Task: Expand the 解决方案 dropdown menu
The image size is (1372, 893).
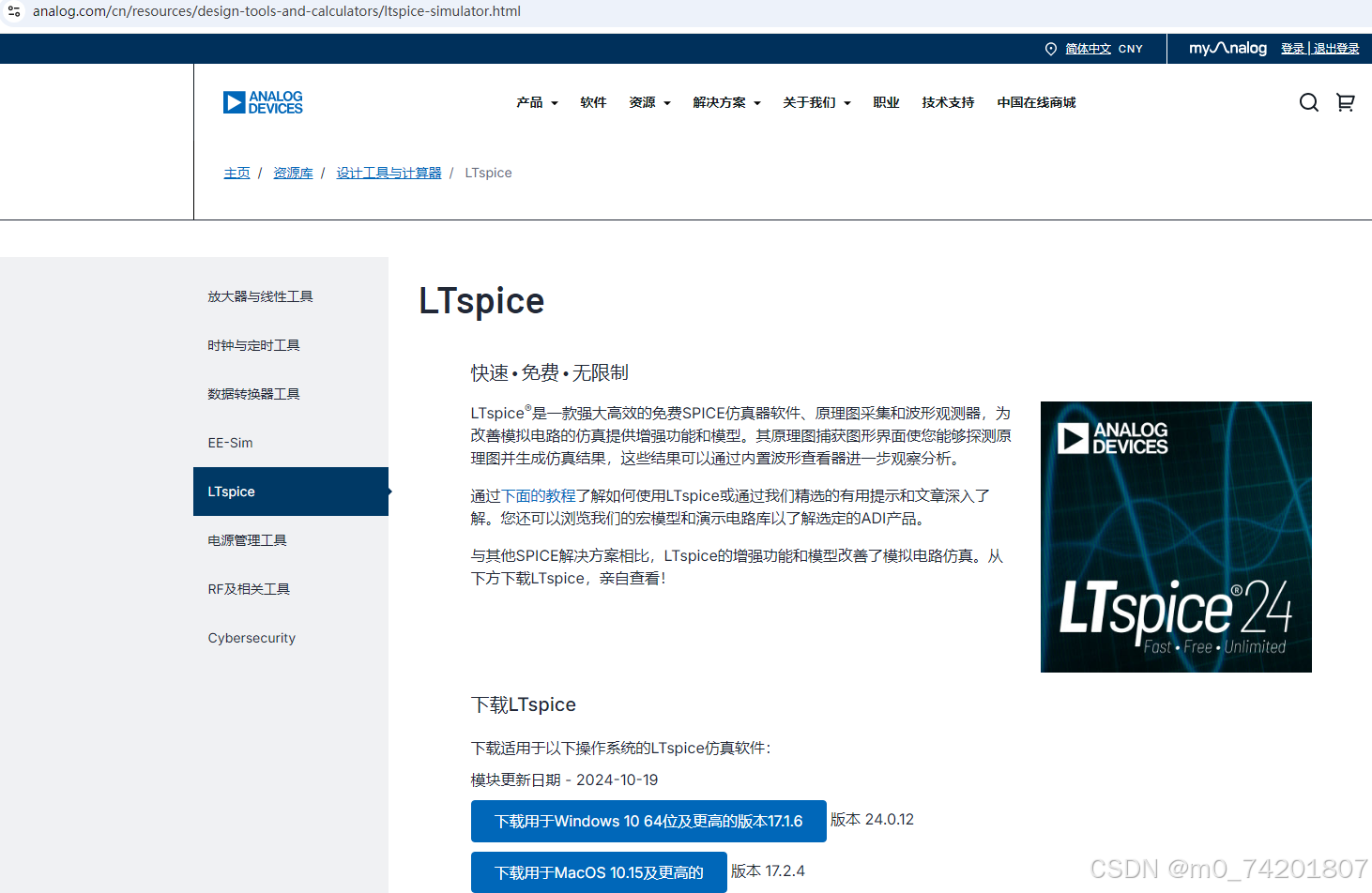Action: pos(726,102)
